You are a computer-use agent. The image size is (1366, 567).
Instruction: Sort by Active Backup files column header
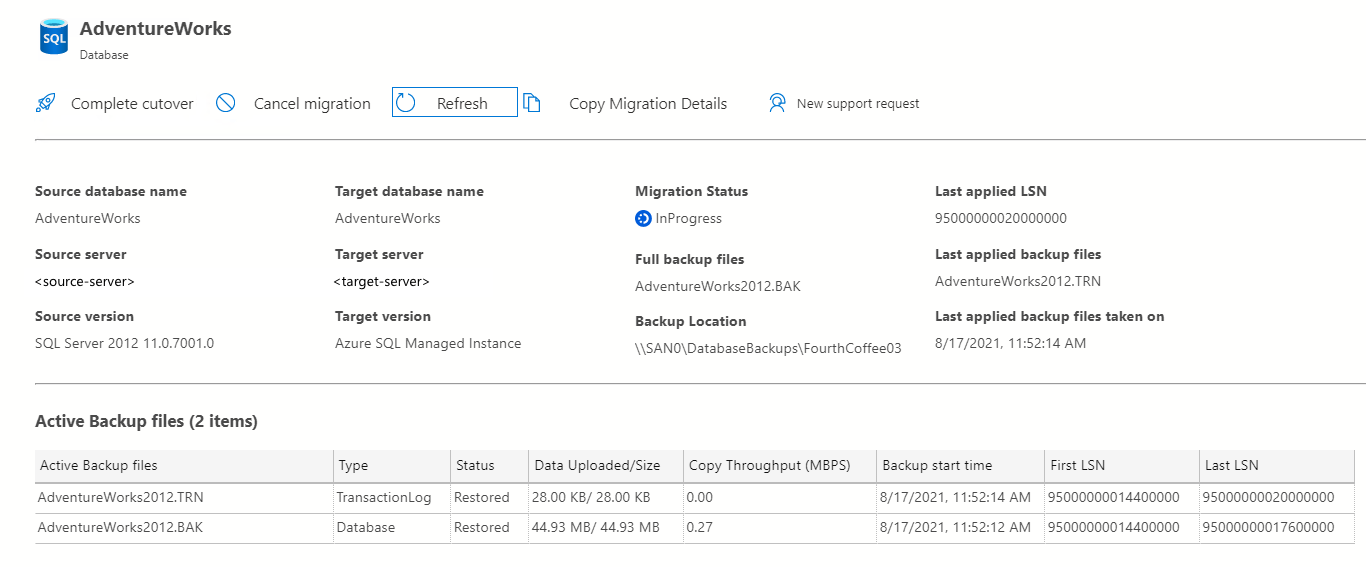[99, 465]
